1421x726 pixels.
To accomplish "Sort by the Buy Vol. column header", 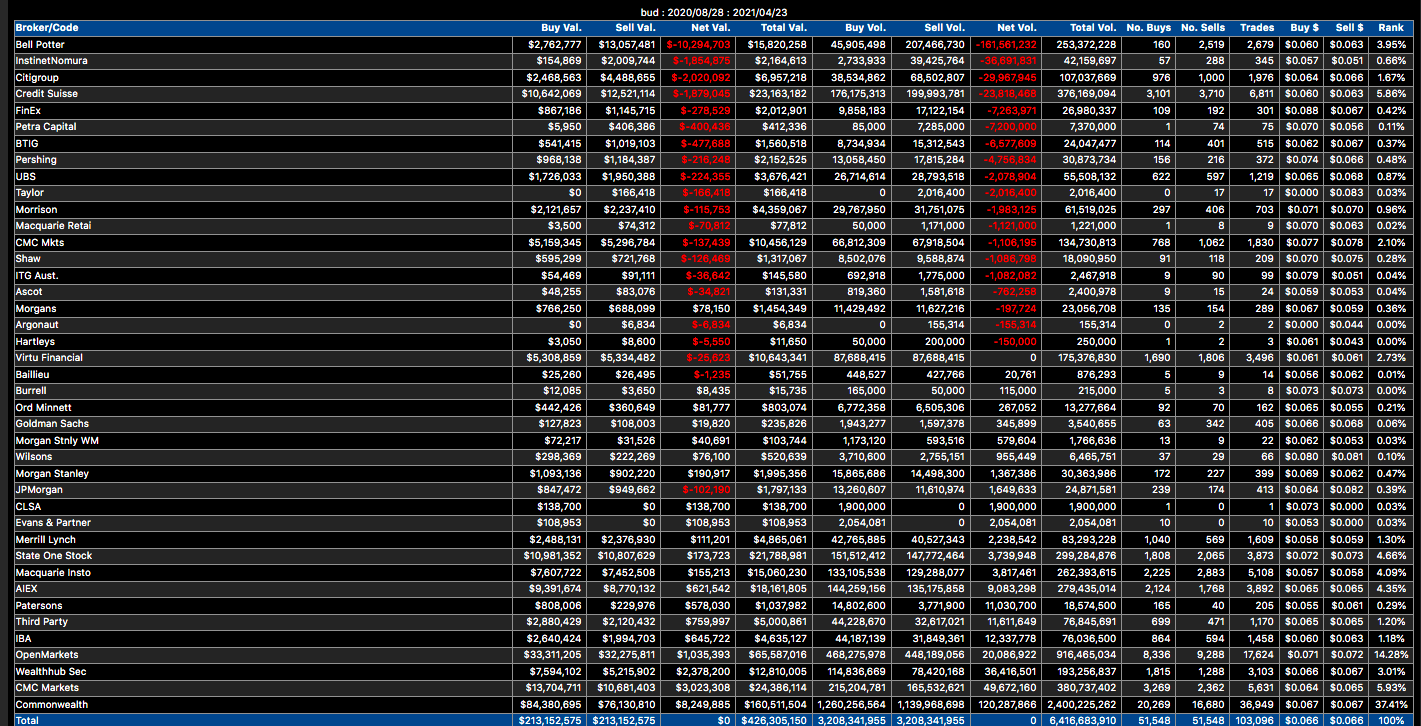I will tap(866, 28).
